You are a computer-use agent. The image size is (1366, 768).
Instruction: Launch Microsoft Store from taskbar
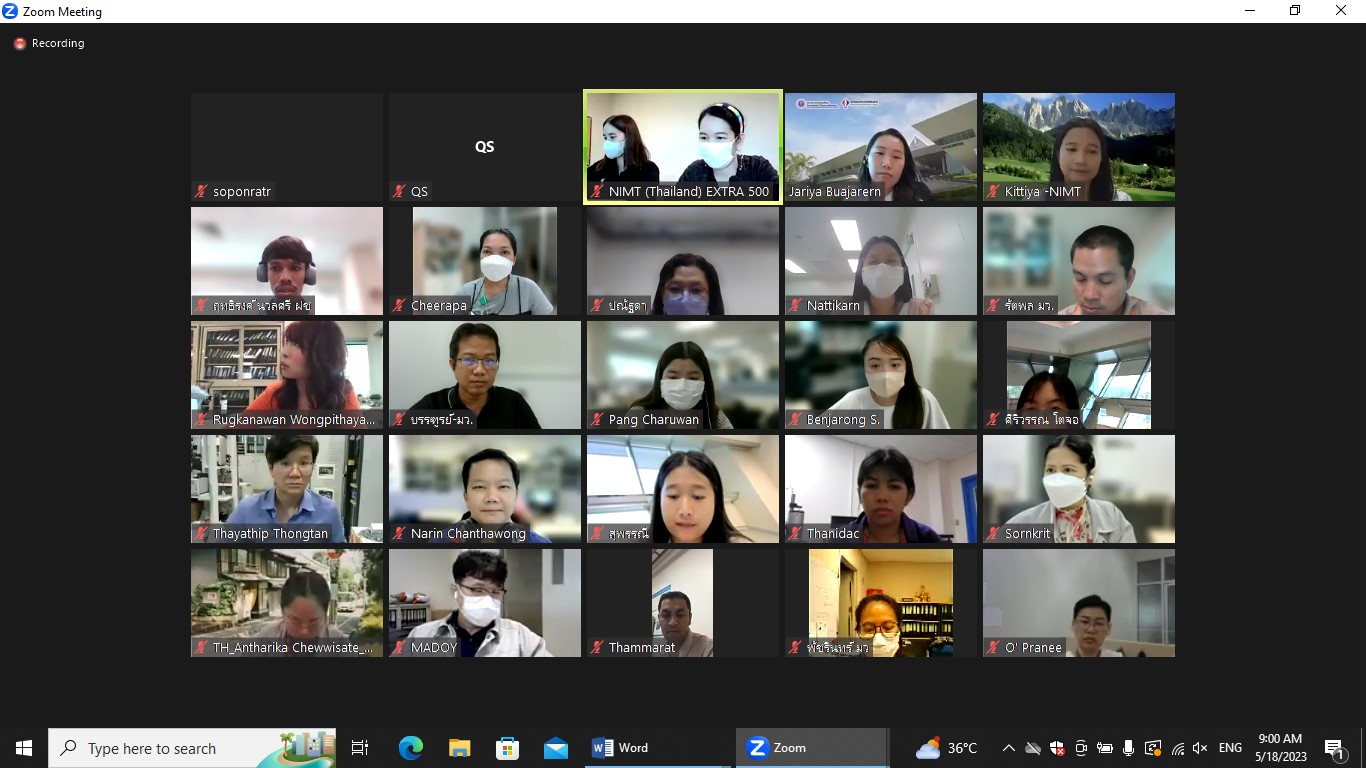[507, 748]
